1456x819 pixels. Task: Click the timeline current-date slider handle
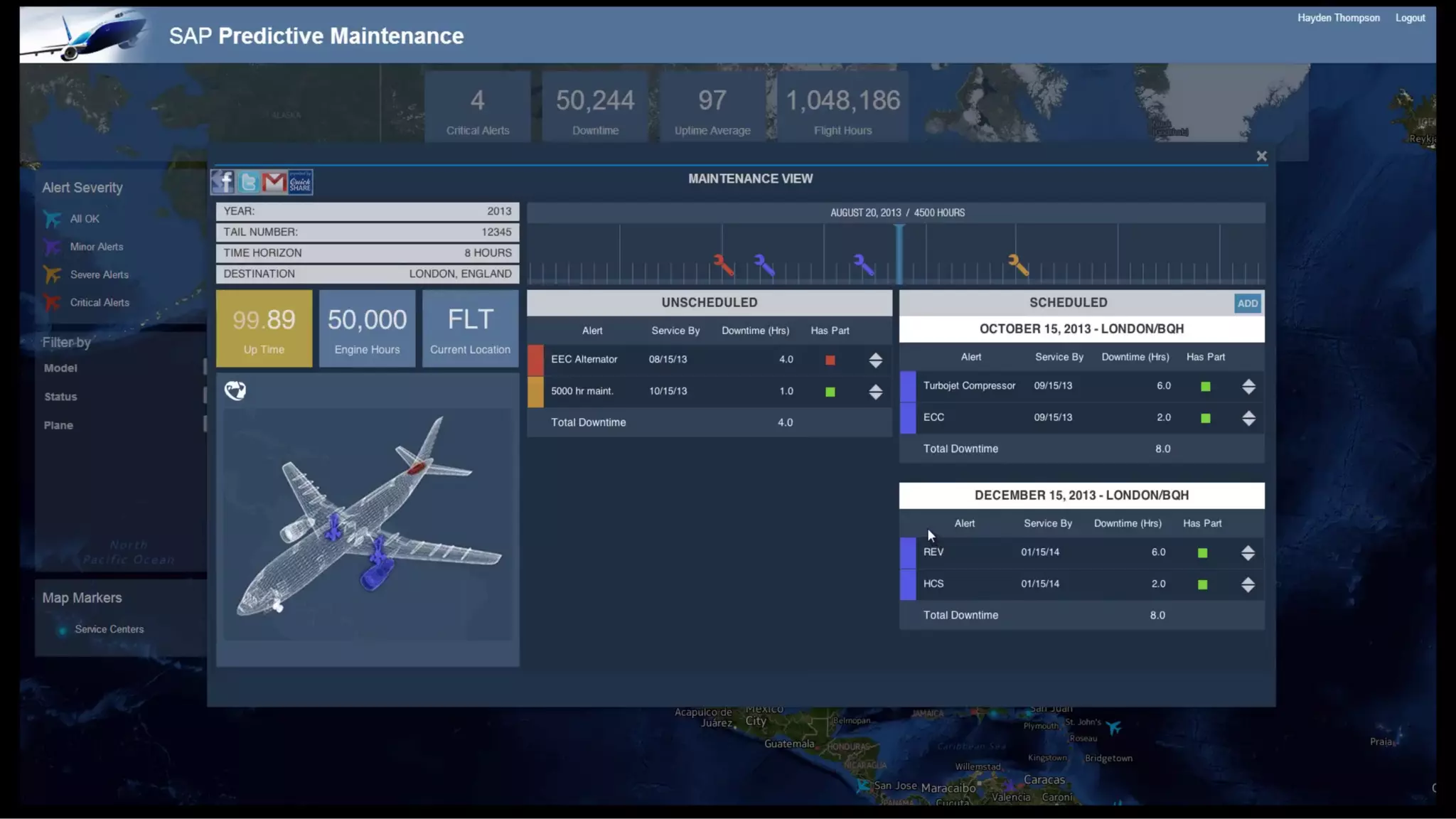click(899, 254)
